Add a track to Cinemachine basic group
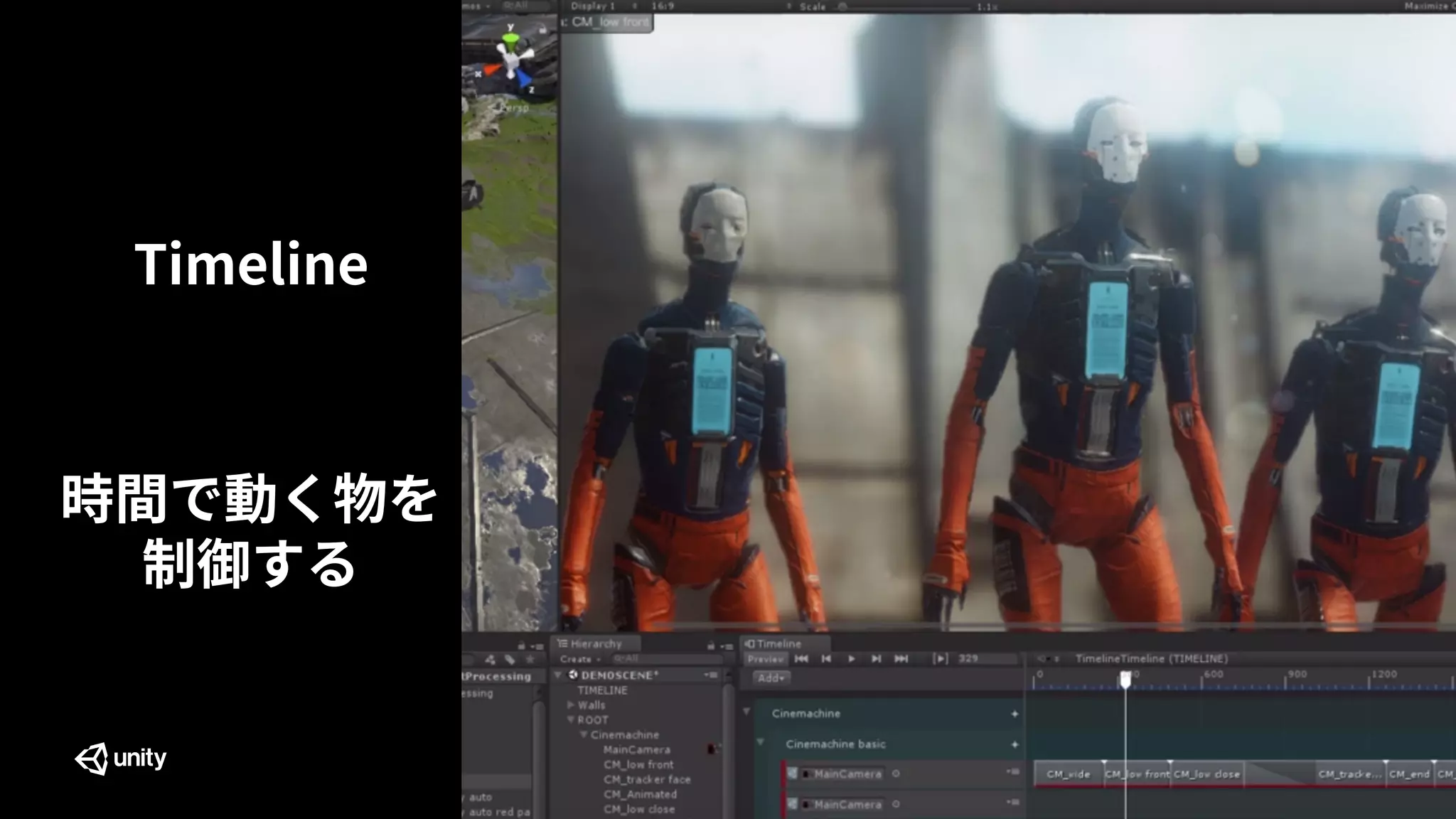1456x819 pixels. point(1015,744)
